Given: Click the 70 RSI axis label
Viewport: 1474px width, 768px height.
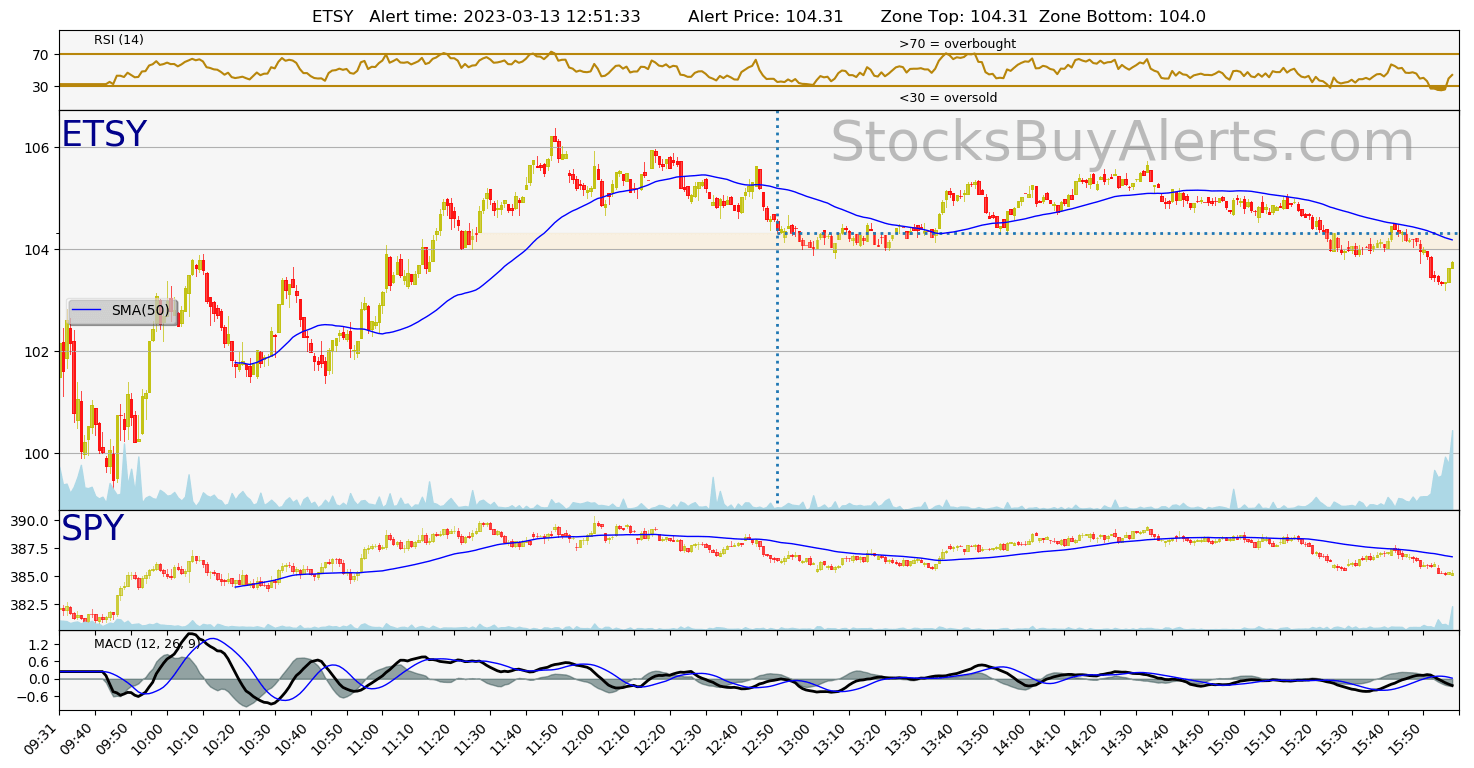Looking at the screenshot, I should pyautogui.click(x=41, y=55).
